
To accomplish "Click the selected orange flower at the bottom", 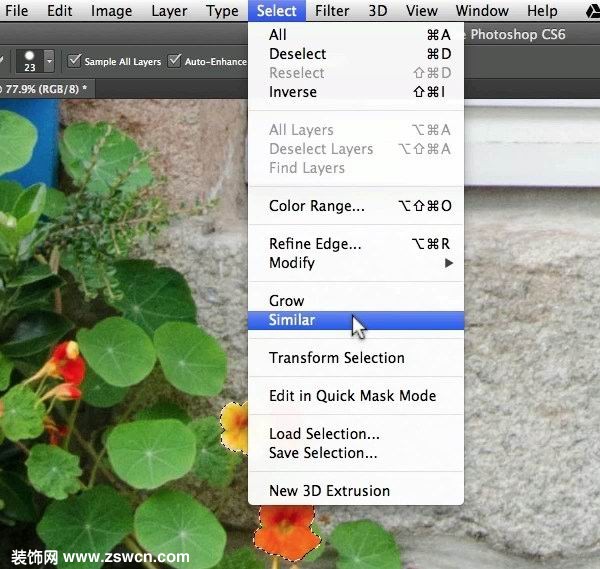I will [286, 532].
